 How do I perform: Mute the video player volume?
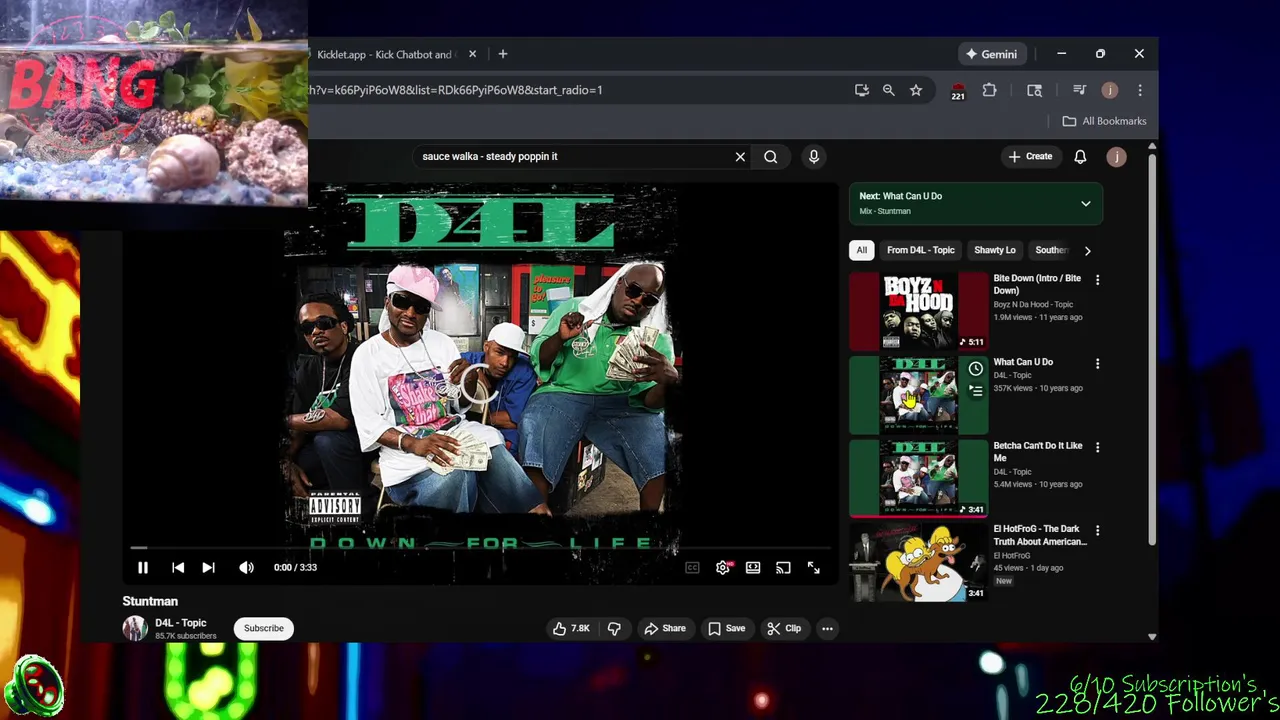pos(246,568)
